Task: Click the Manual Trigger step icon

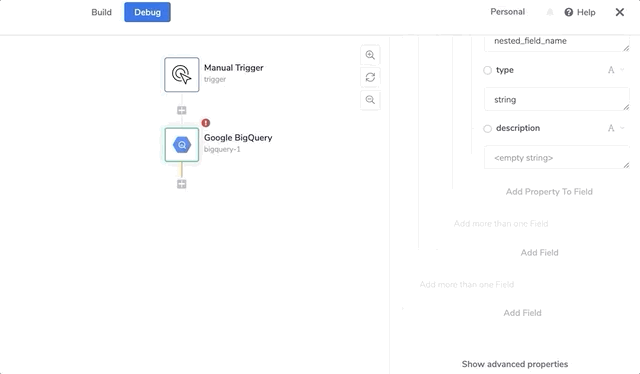Action: click(x=182, y=75)
